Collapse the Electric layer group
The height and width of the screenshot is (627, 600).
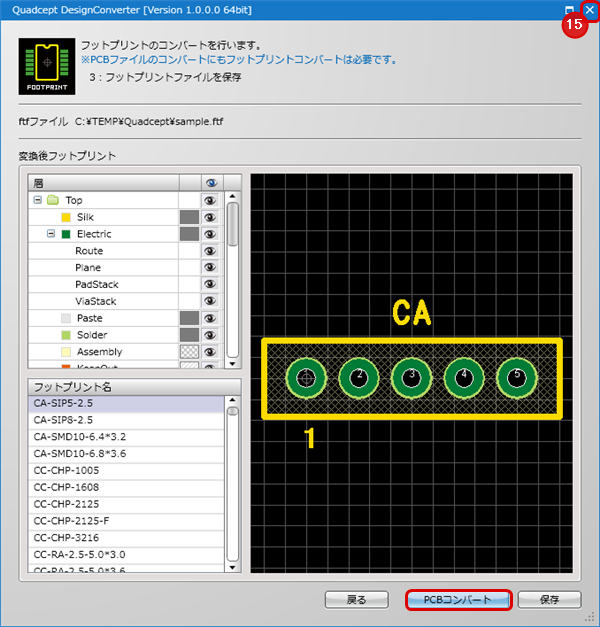(x=51, y=234)
